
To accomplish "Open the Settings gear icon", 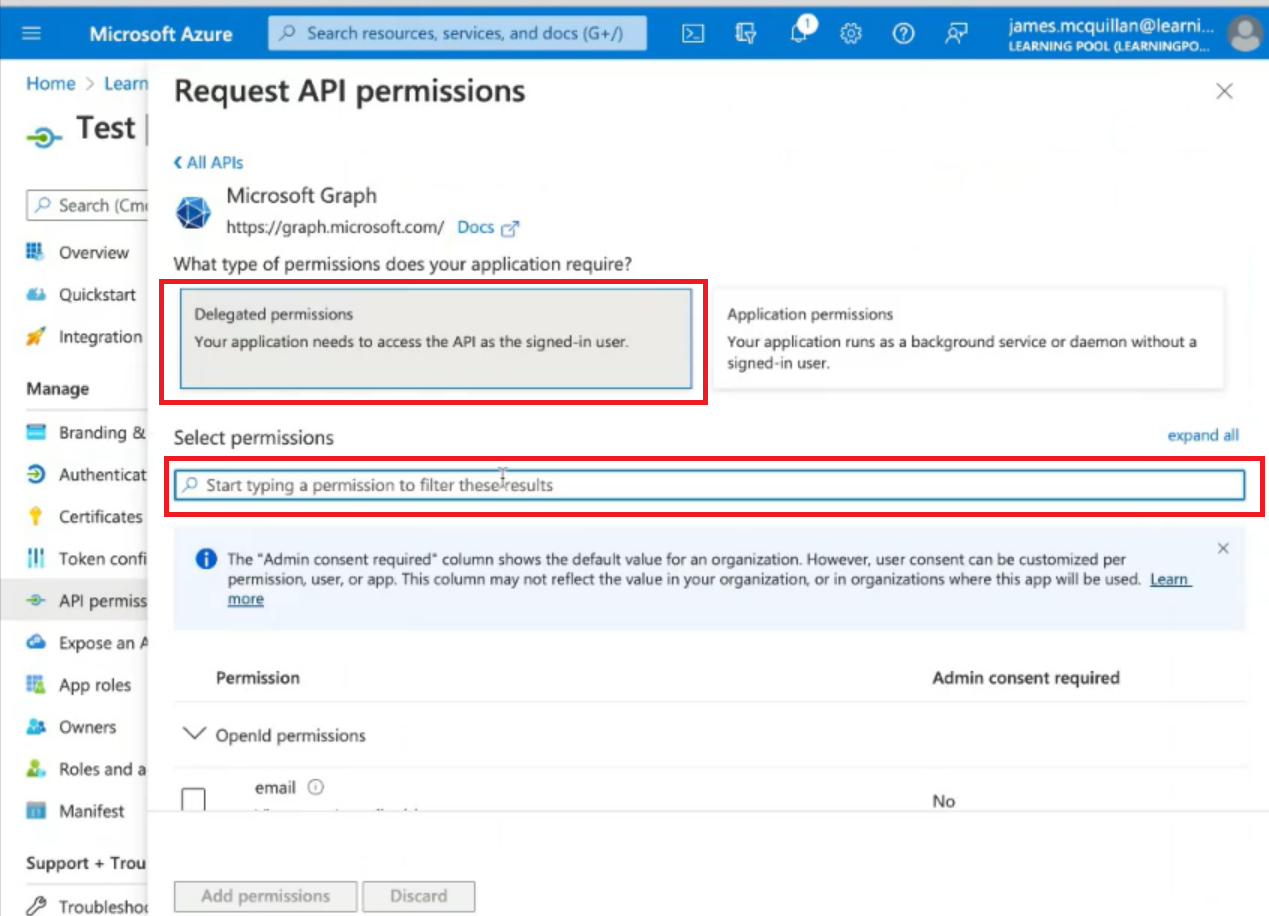I will click(x=851, y=33).
